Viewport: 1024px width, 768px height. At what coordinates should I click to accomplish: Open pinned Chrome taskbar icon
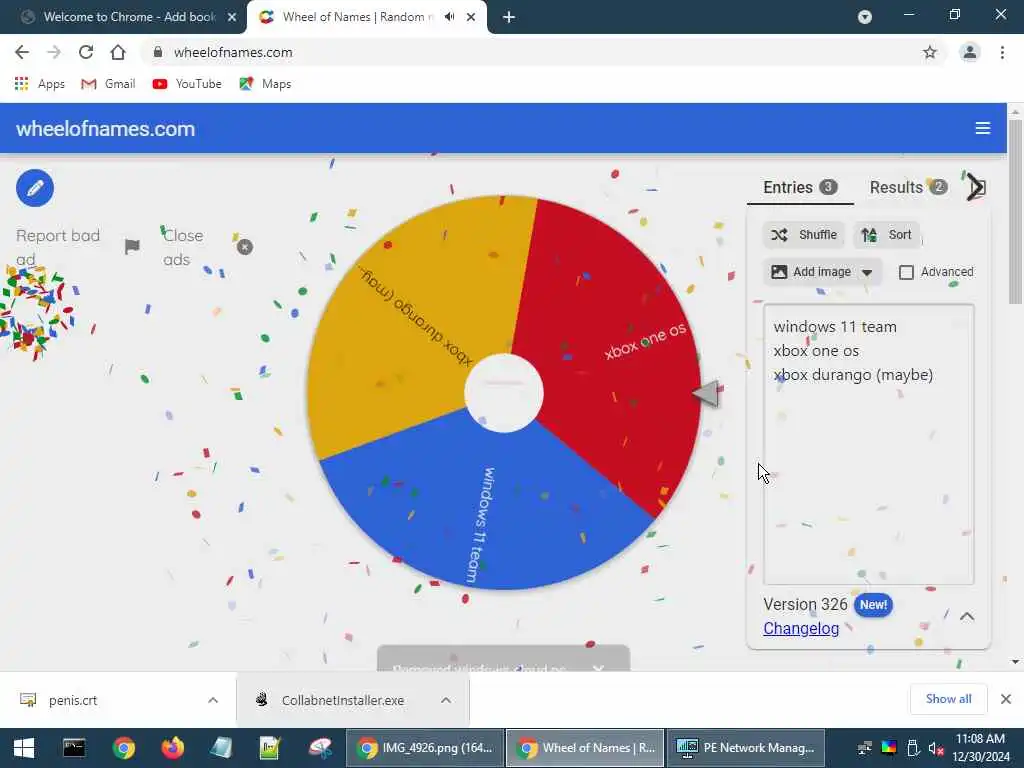coord(123,748)
